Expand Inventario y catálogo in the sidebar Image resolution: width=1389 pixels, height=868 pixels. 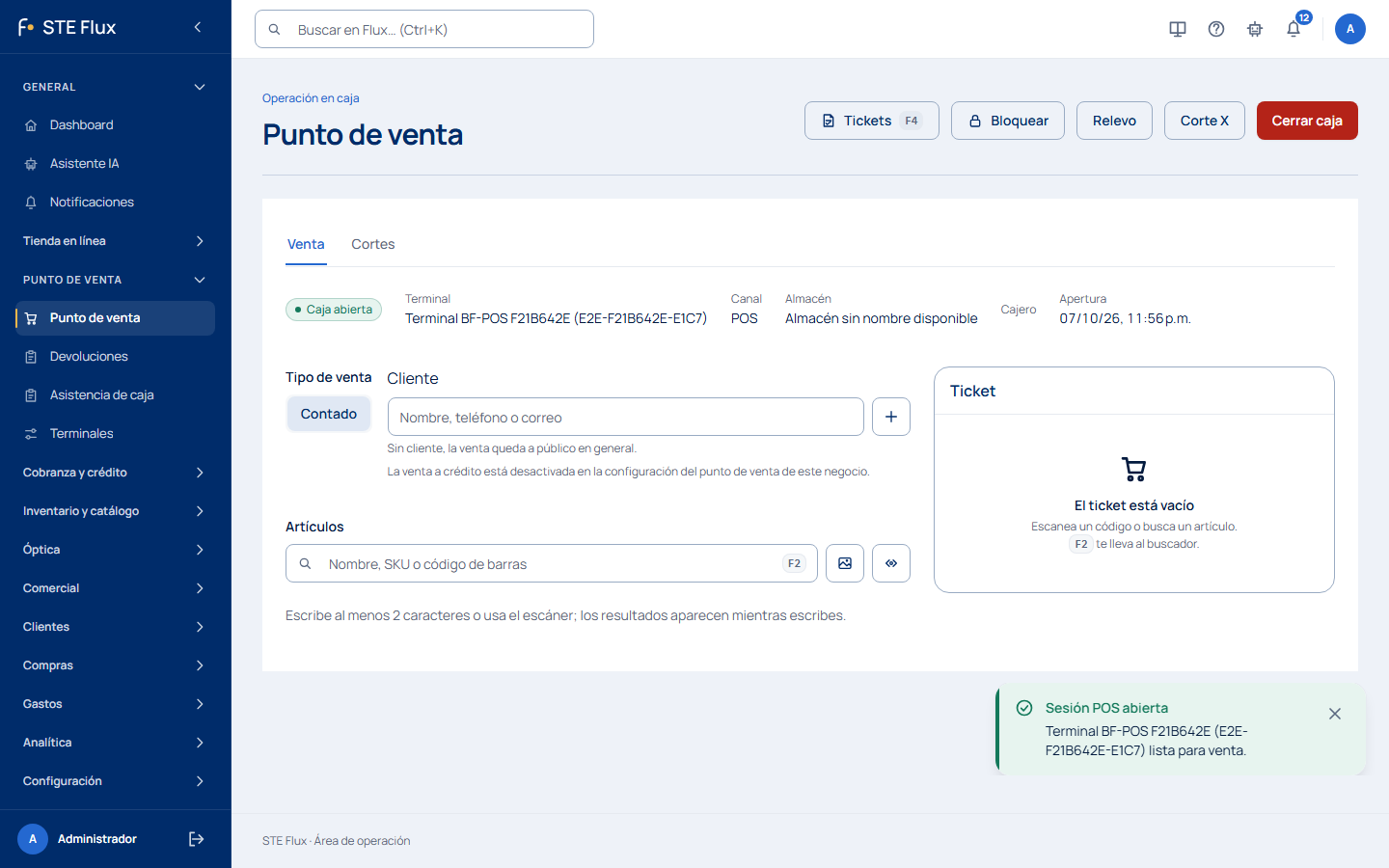click(x=116, y=511)
